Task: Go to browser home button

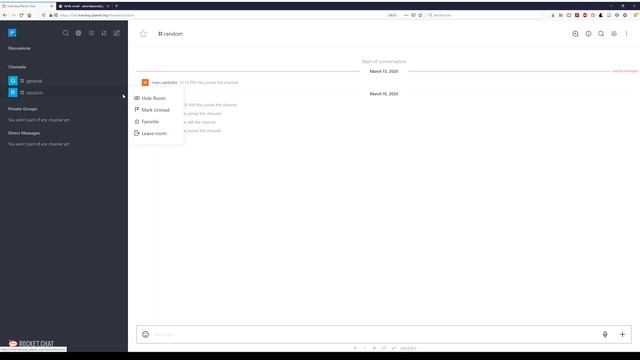Action: (x=29, y=15)
